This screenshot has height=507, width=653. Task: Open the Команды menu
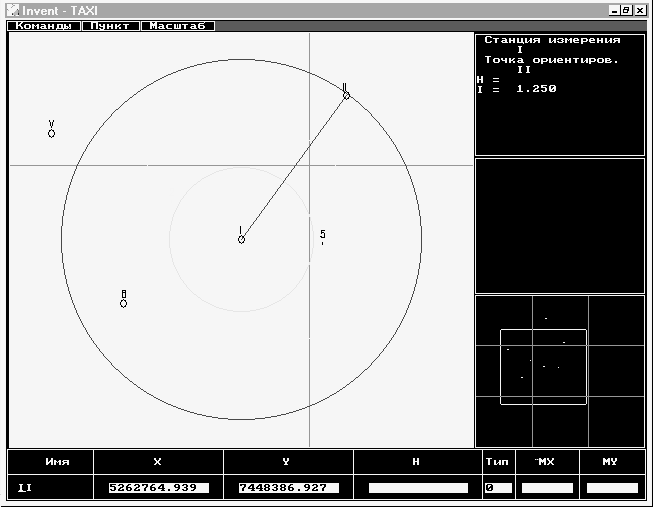(x=44, y=26)
